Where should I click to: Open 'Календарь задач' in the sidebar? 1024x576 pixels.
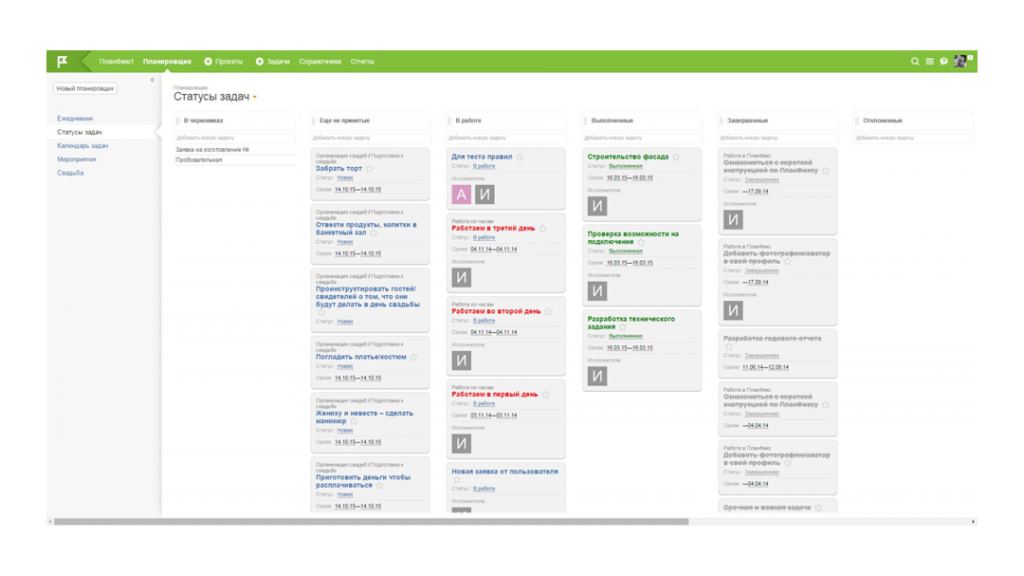pos(83,146)
